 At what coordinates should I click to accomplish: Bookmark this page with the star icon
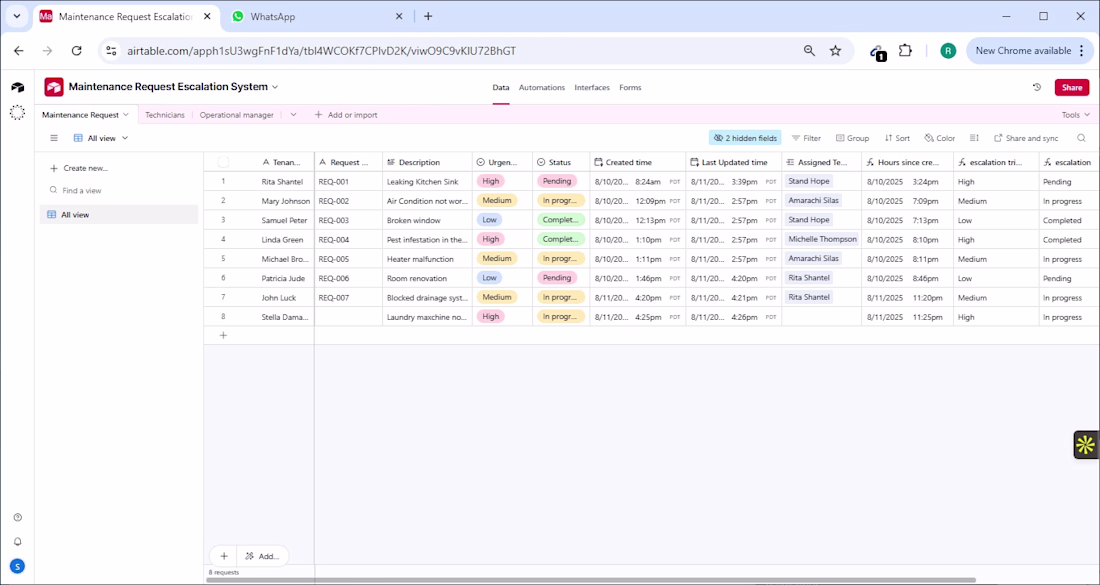pos(836,51)
